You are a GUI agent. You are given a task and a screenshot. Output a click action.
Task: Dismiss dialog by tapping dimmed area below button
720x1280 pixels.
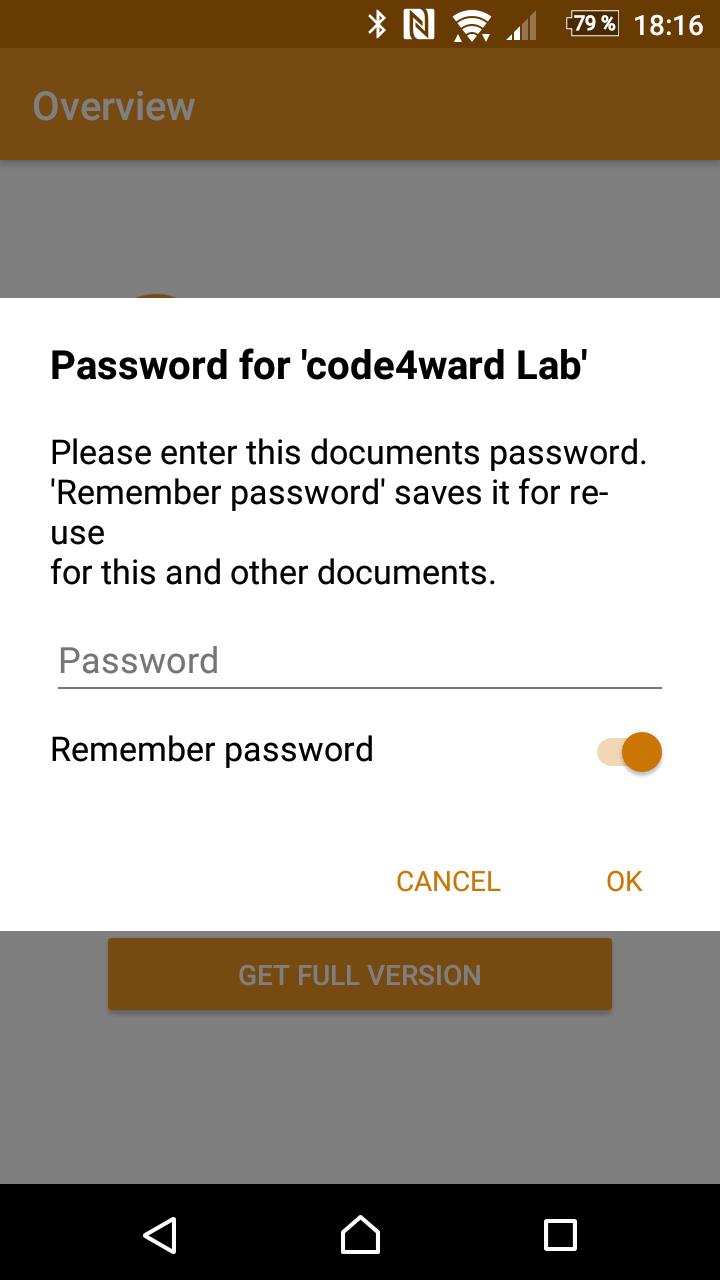tap(360, 1100)
